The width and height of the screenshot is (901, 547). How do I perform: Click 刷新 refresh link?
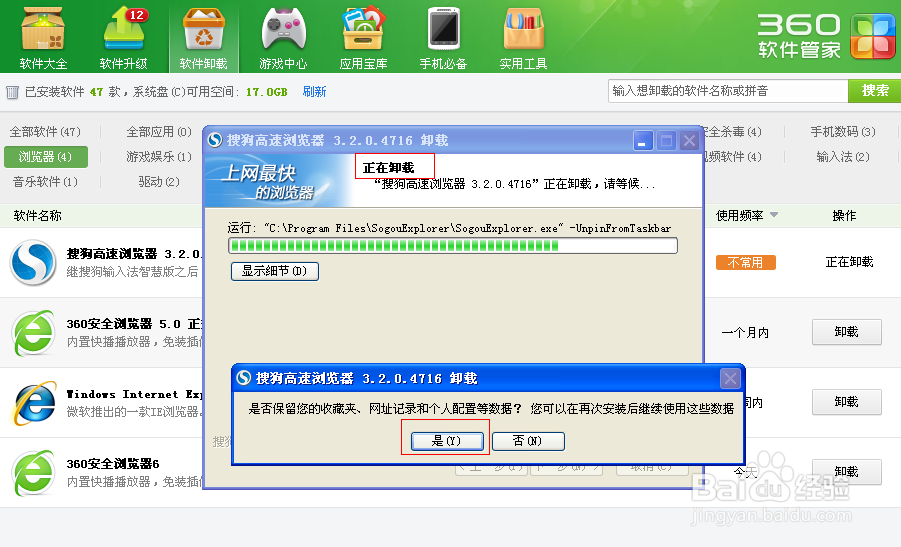pyautogui.click(x=314, y=92)
